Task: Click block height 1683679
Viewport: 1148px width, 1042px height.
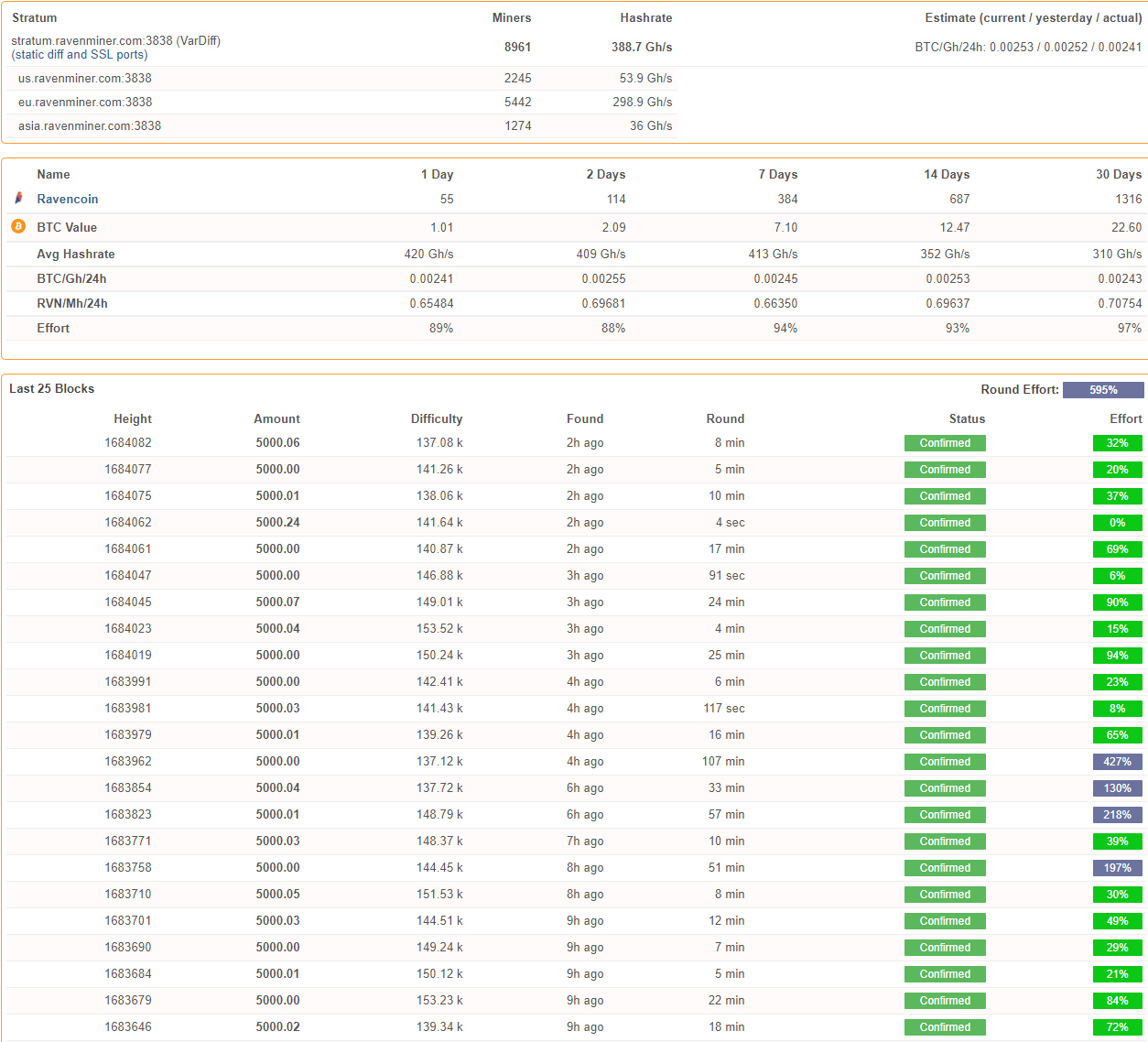Action: 128,1000
